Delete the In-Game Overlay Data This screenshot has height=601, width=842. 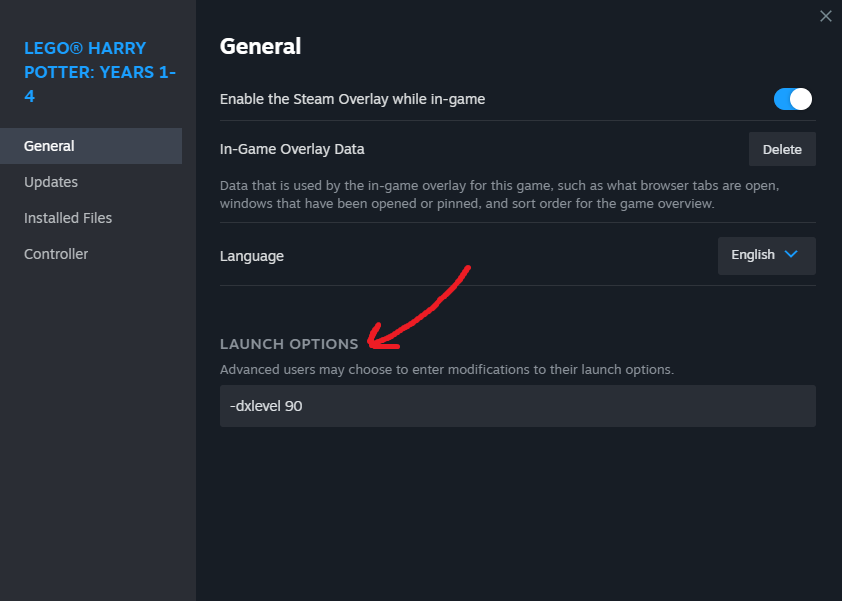tap(782, 149)
